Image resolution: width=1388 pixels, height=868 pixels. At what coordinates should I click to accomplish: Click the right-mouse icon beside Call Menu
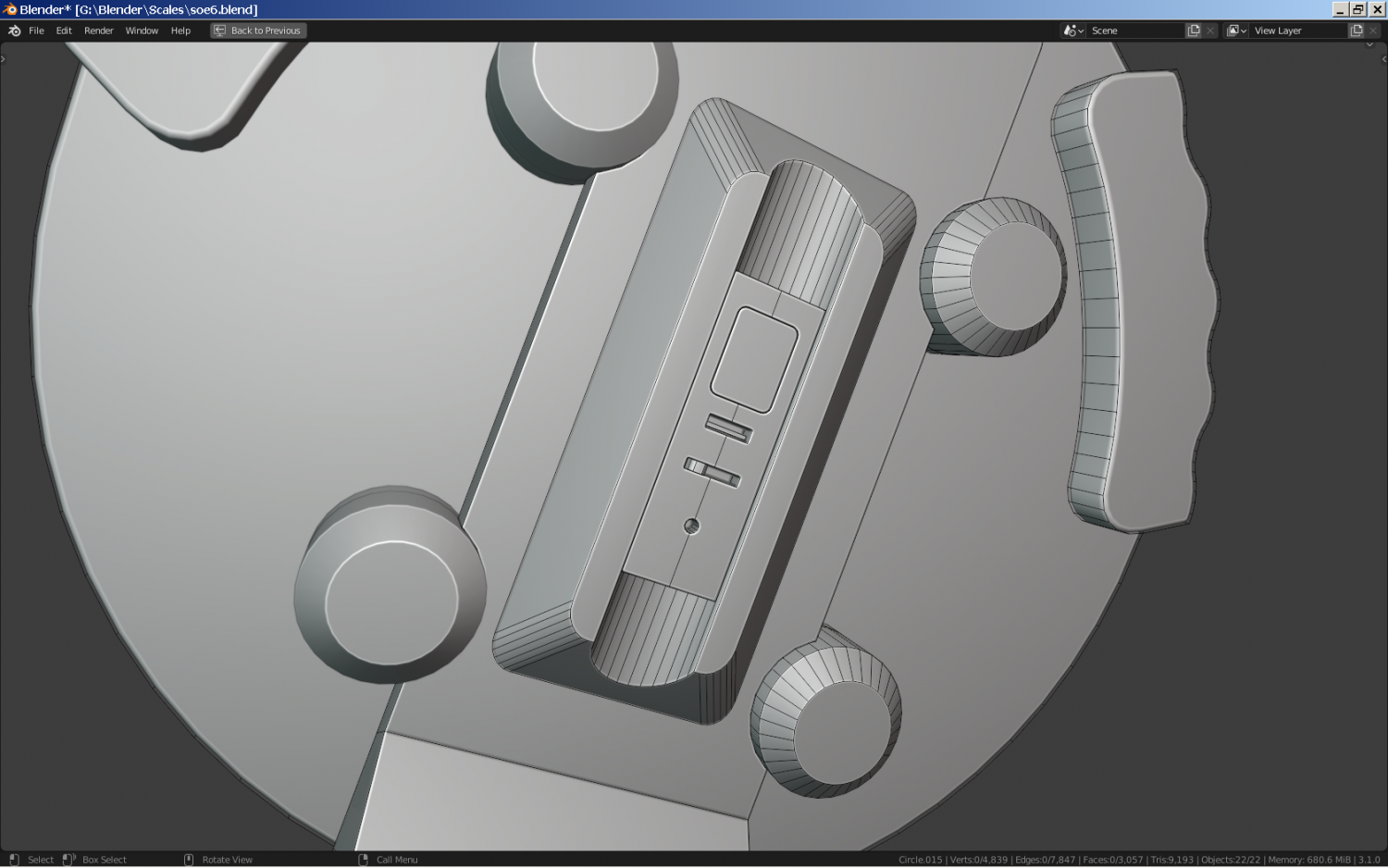pyautogui.click(x=364, y=860)
